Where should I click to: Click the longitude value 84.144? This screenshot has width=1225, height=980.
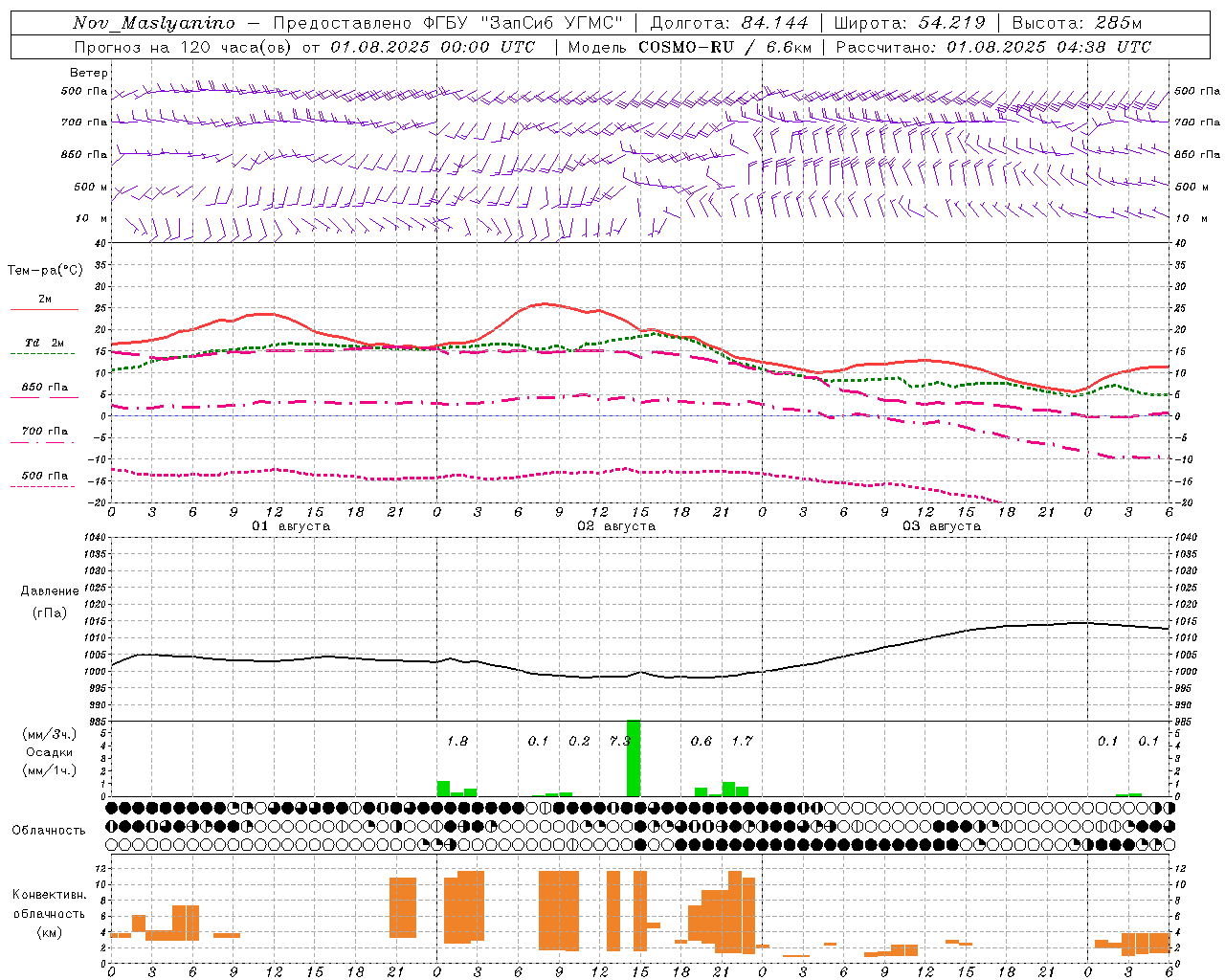(x=774, y=23)
